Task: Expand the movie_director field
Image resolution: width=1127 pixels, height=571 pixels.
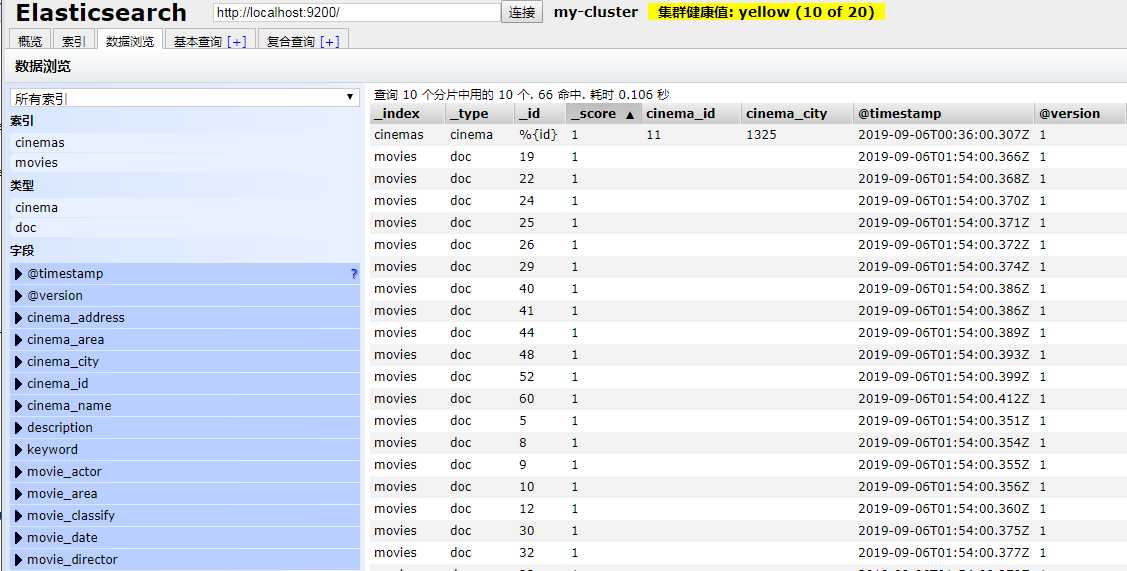Action: [x=19, y=559]
